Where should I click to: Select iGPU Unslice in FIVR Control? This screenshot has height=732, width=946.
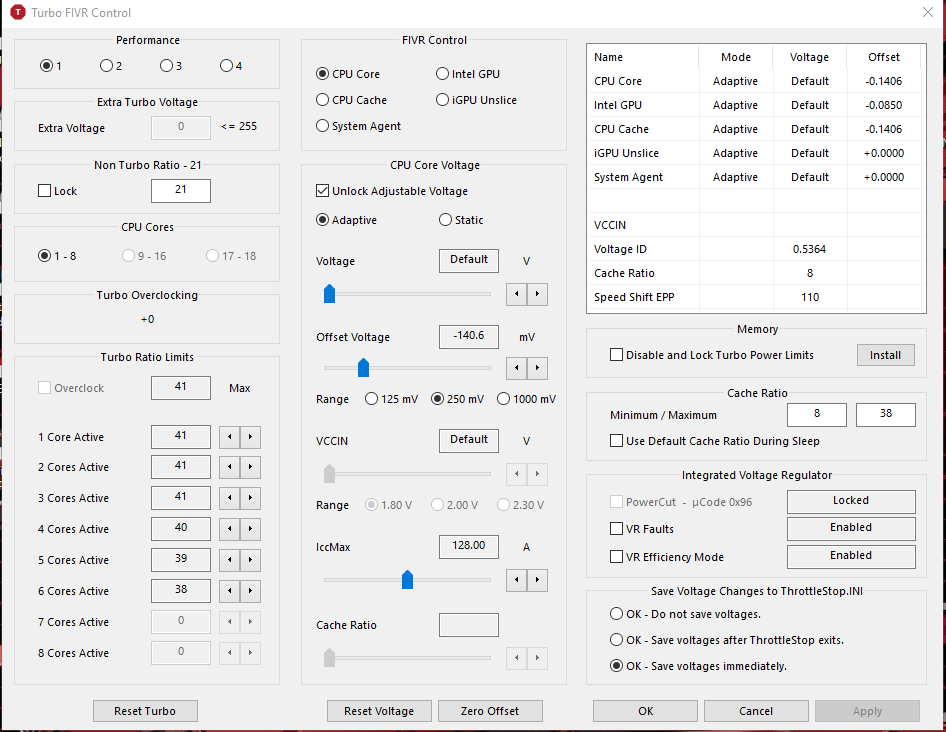476,100
